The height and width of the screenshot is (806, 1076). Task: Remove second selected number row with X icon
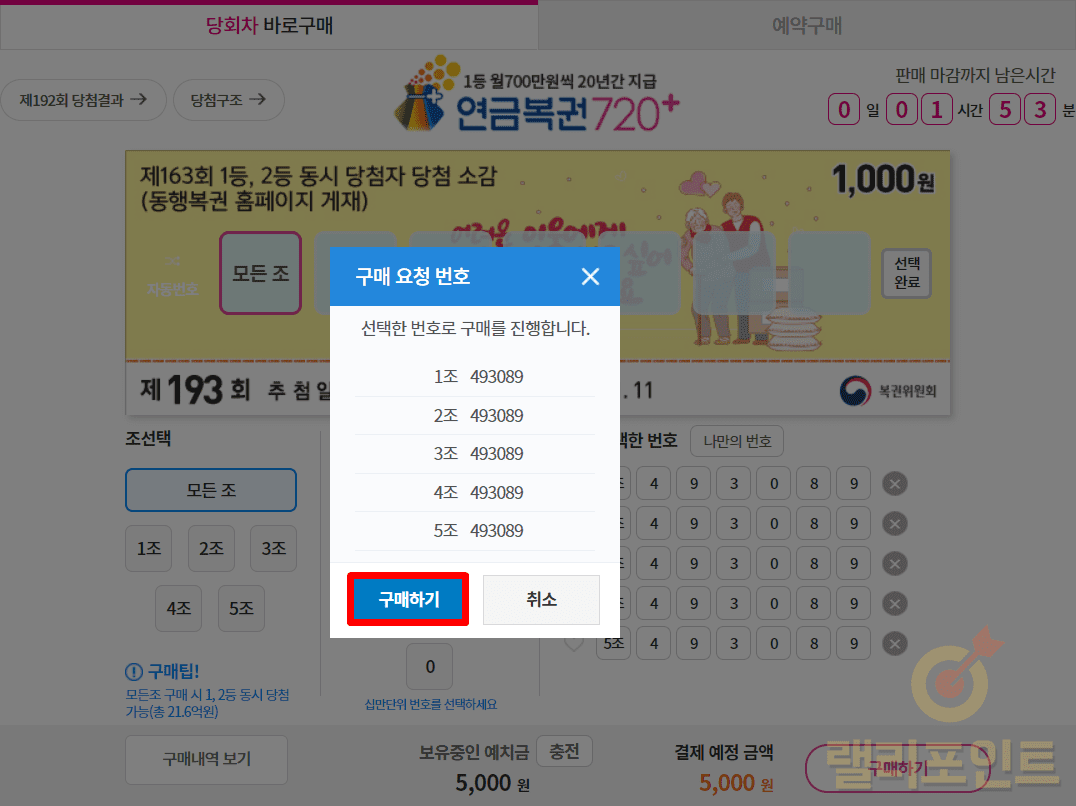[x=894, y=524]
